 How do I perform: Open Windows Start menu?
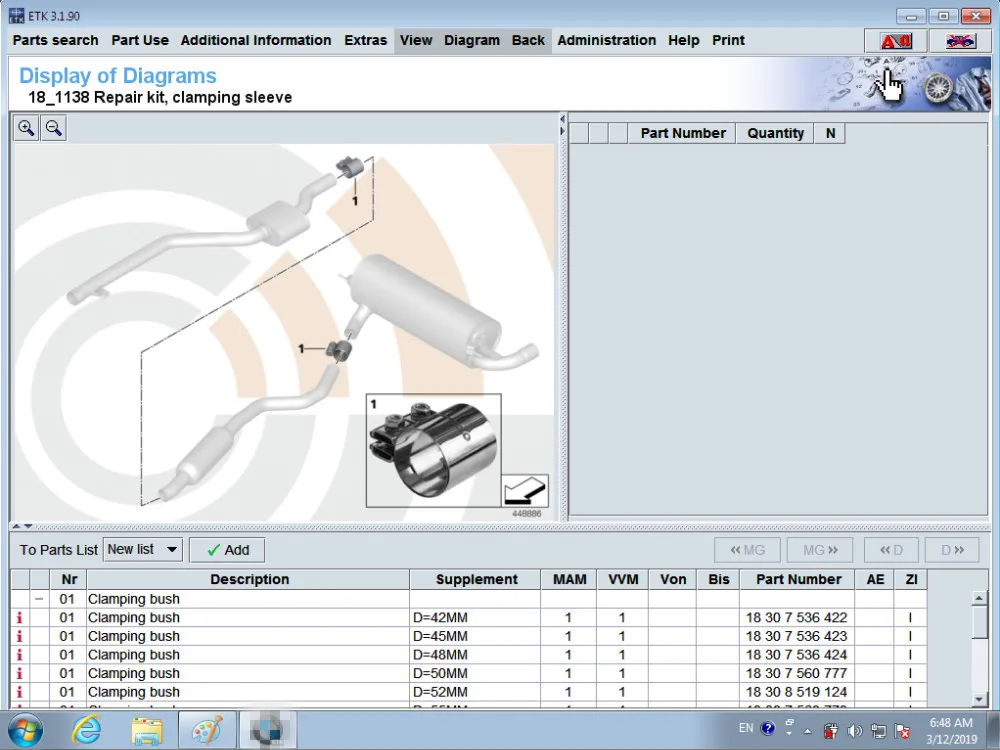click(x=26, y=730)
